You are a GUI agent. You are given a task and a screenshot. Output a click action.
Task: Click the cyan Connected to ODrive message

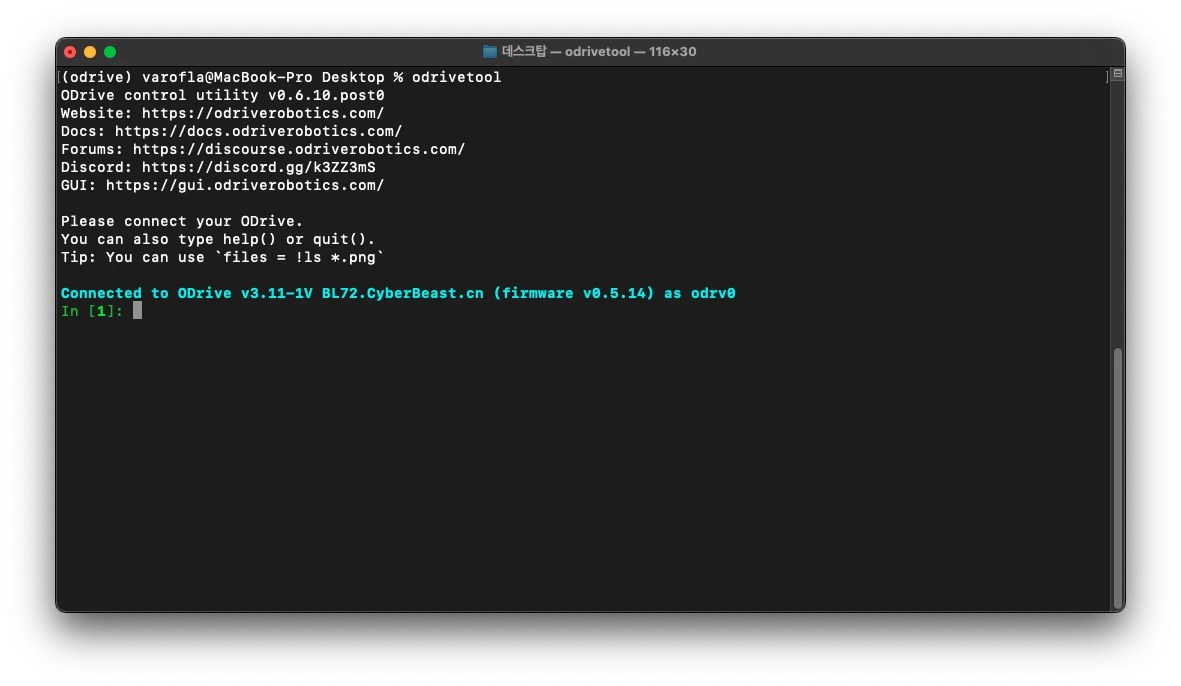click(398, 293)
